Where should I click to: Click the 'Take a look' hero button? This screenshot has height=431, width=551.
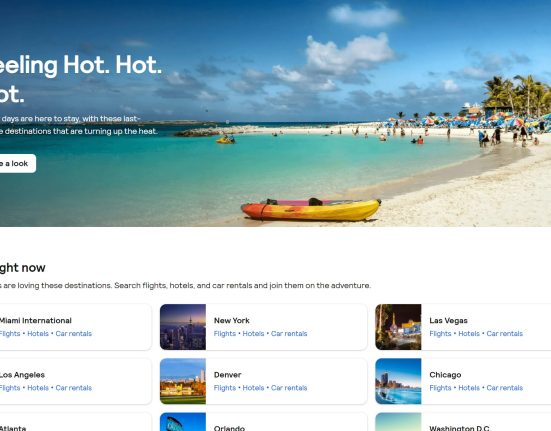coord(16,163)
